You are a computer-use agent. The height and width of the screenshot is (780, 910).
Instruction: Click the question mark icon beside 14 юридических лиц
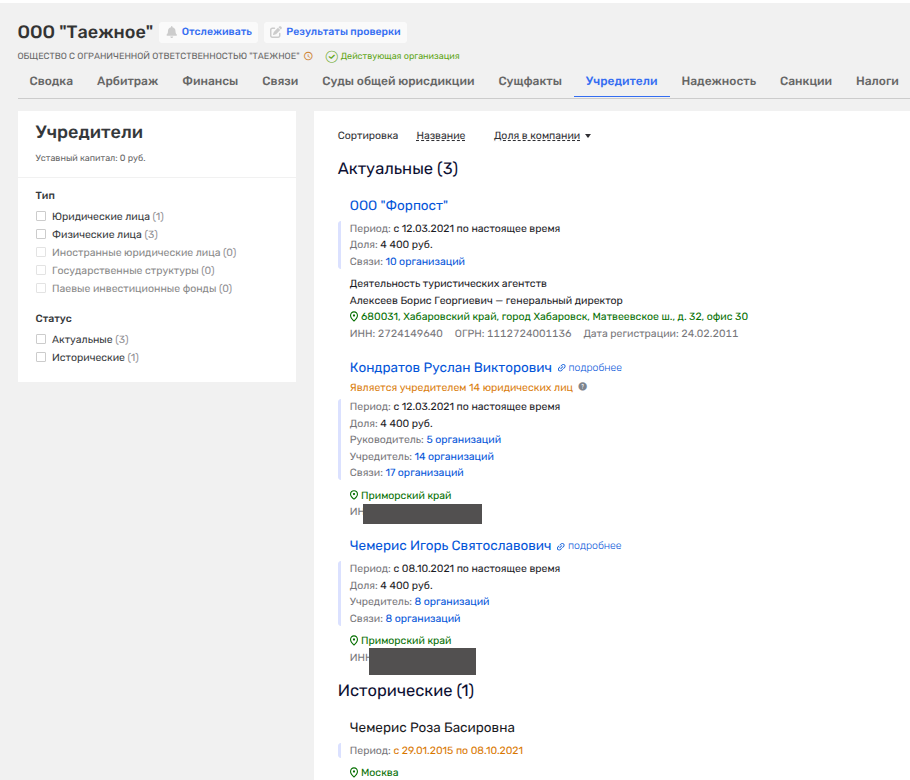583,387
